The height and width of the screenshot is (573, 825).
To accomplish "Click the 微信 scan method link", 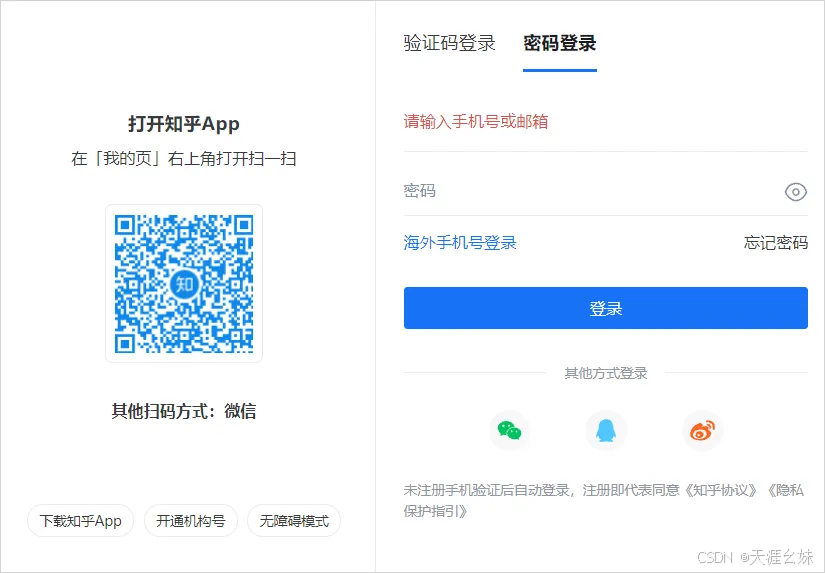I will click(x=240, y=411).
